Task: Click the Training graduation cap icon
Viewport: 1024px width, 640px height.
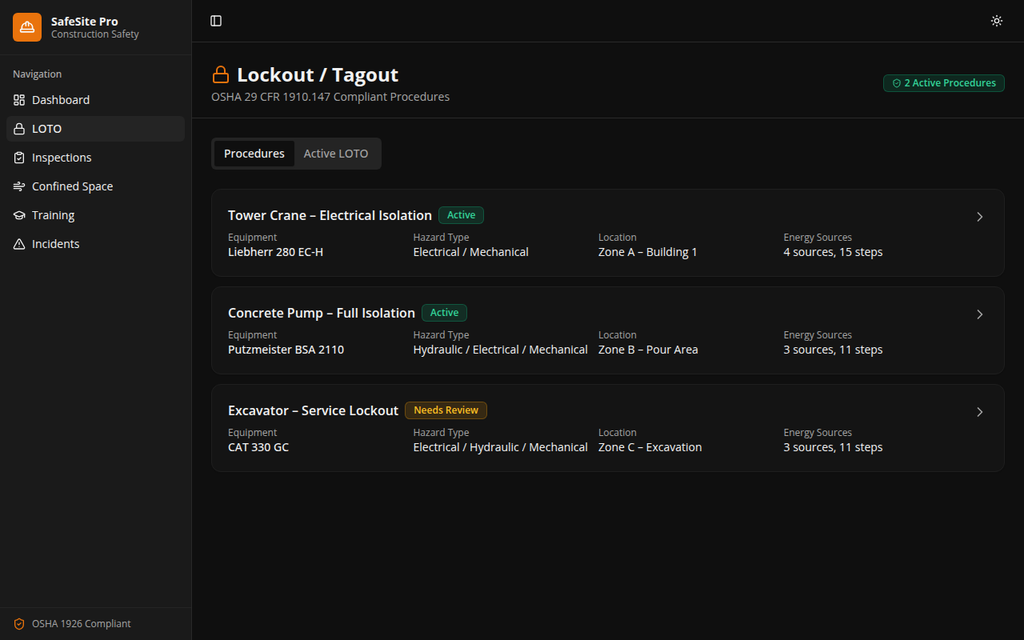Action: point(19,216)
